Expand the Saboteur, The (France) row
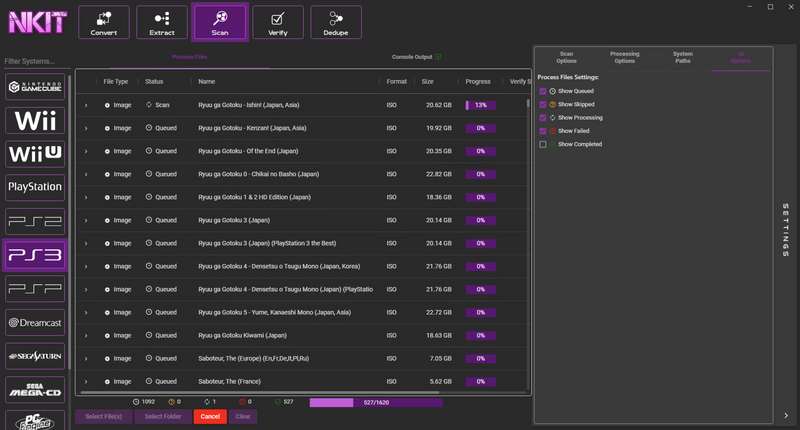Image resolution: width=800 pixels, height=430 pixels. 86,382
